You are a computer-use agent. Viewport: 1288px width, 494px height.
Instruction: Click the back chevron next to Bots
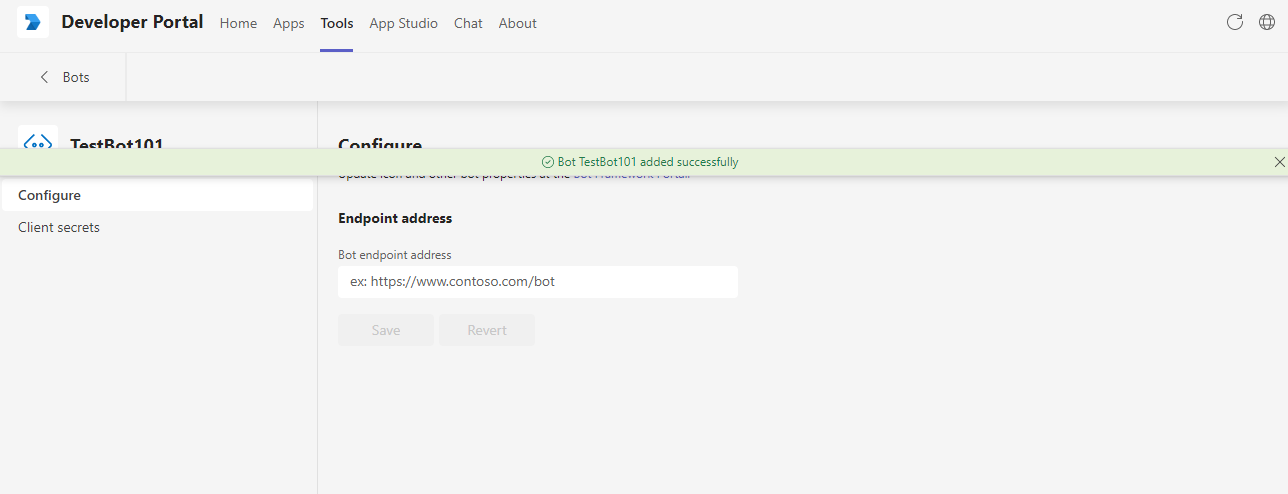[44, 77]
